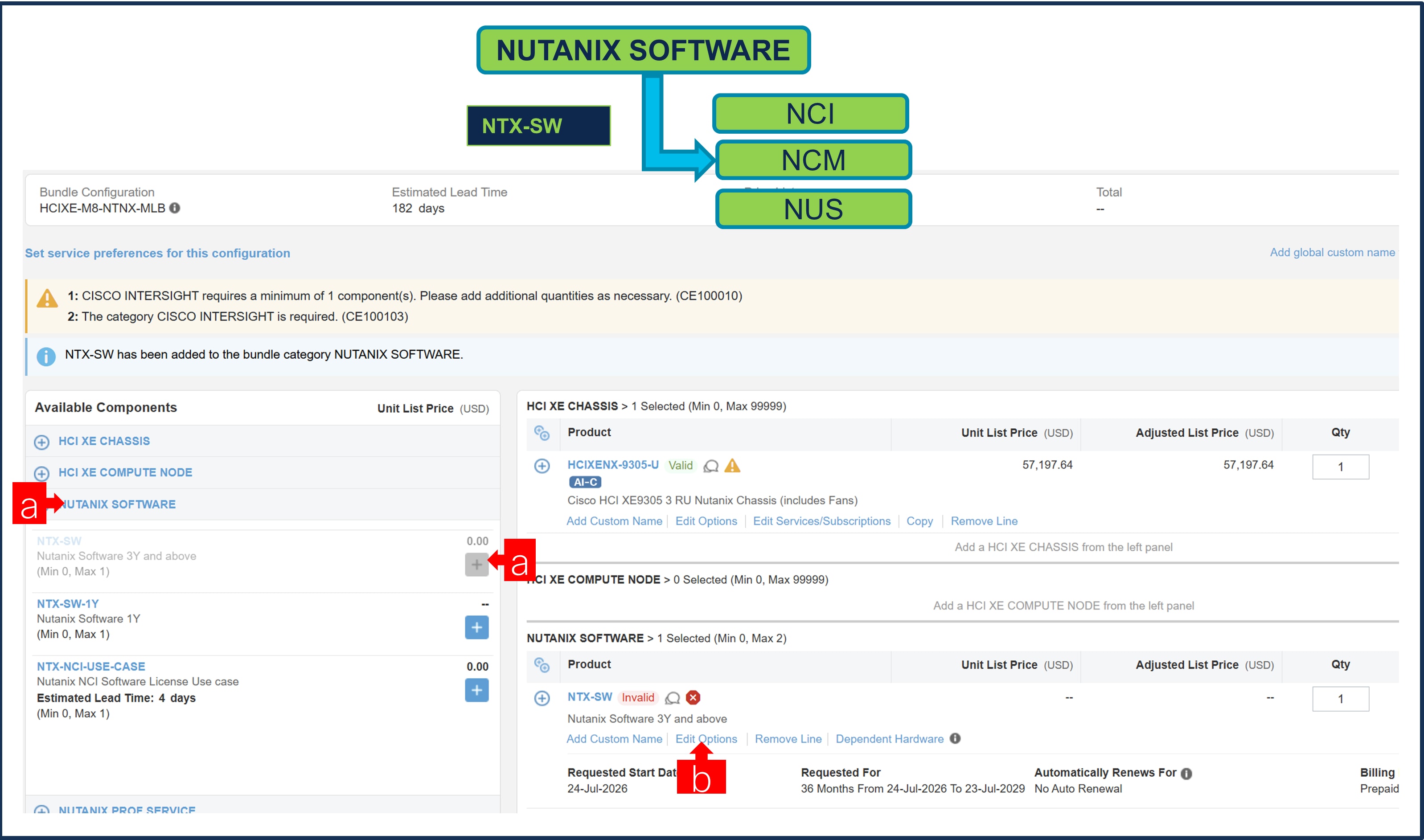Open the HCIXENX-9305-U product link

point(613,465)
